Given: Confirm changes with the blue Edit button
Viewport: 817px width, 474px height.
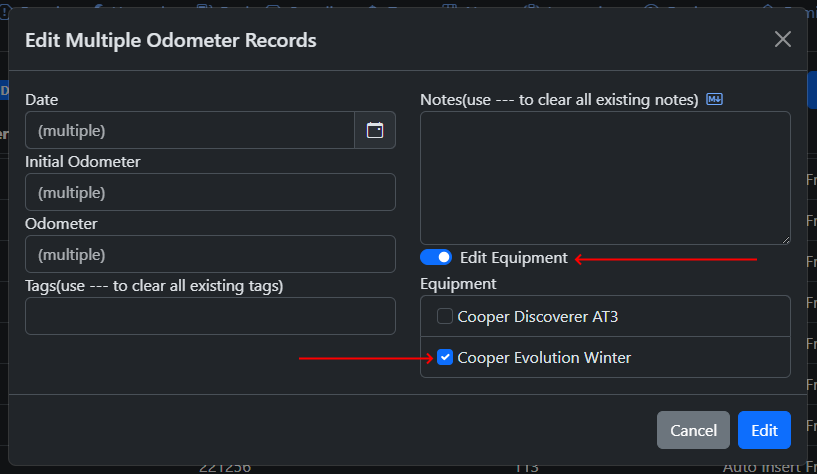Looking at the screenshot, I should [764, 430].
